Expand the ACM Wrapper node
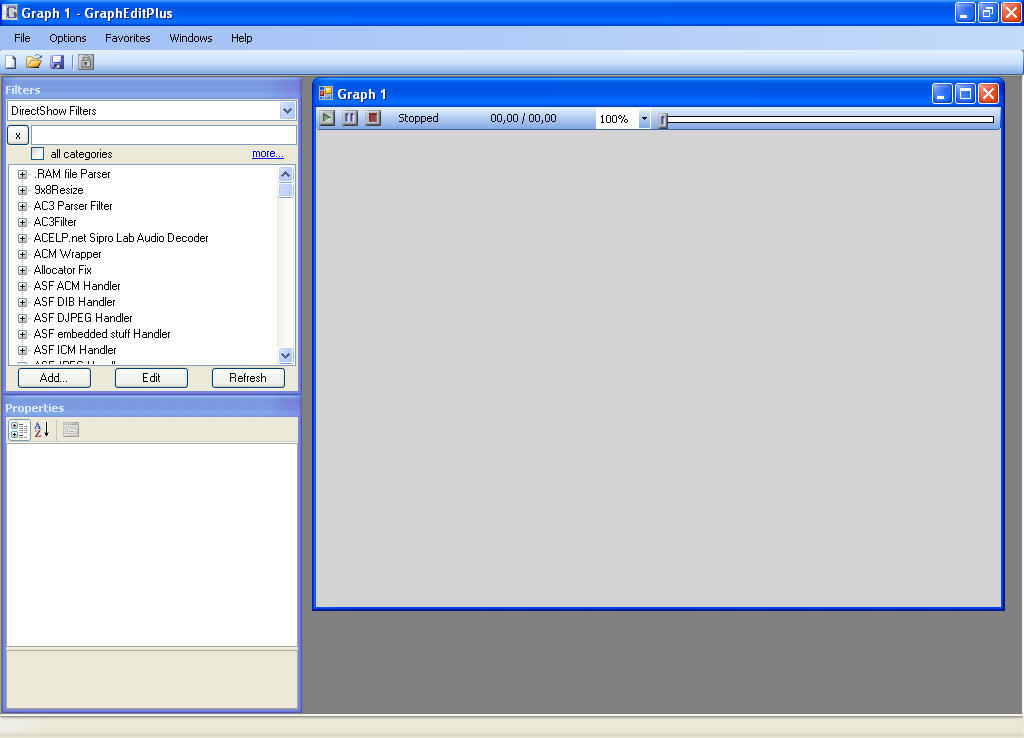The height and width of the screenshot is (738, 1024). point(22,254)
